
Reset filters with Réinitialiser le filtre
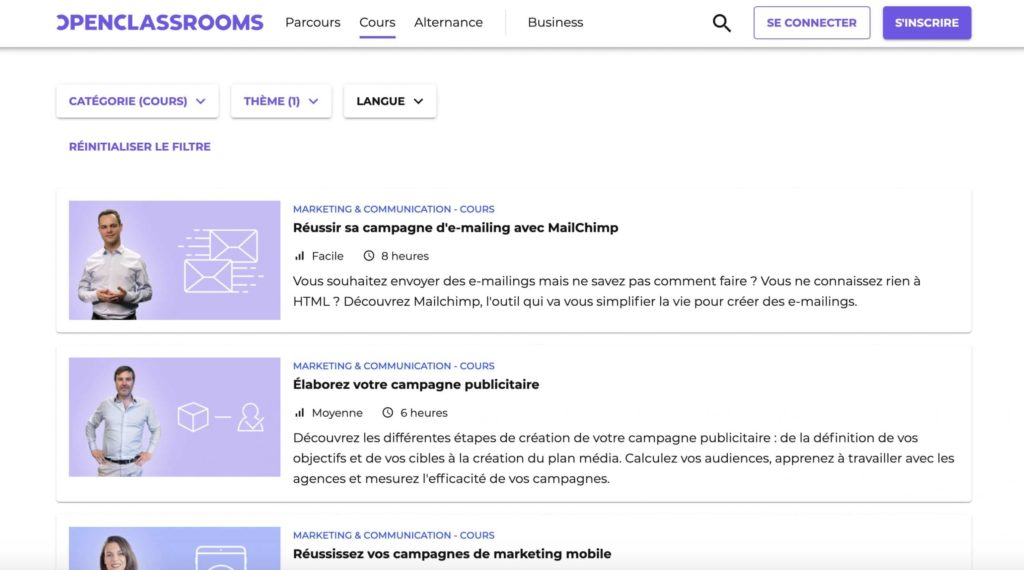(x=140, y=147)
